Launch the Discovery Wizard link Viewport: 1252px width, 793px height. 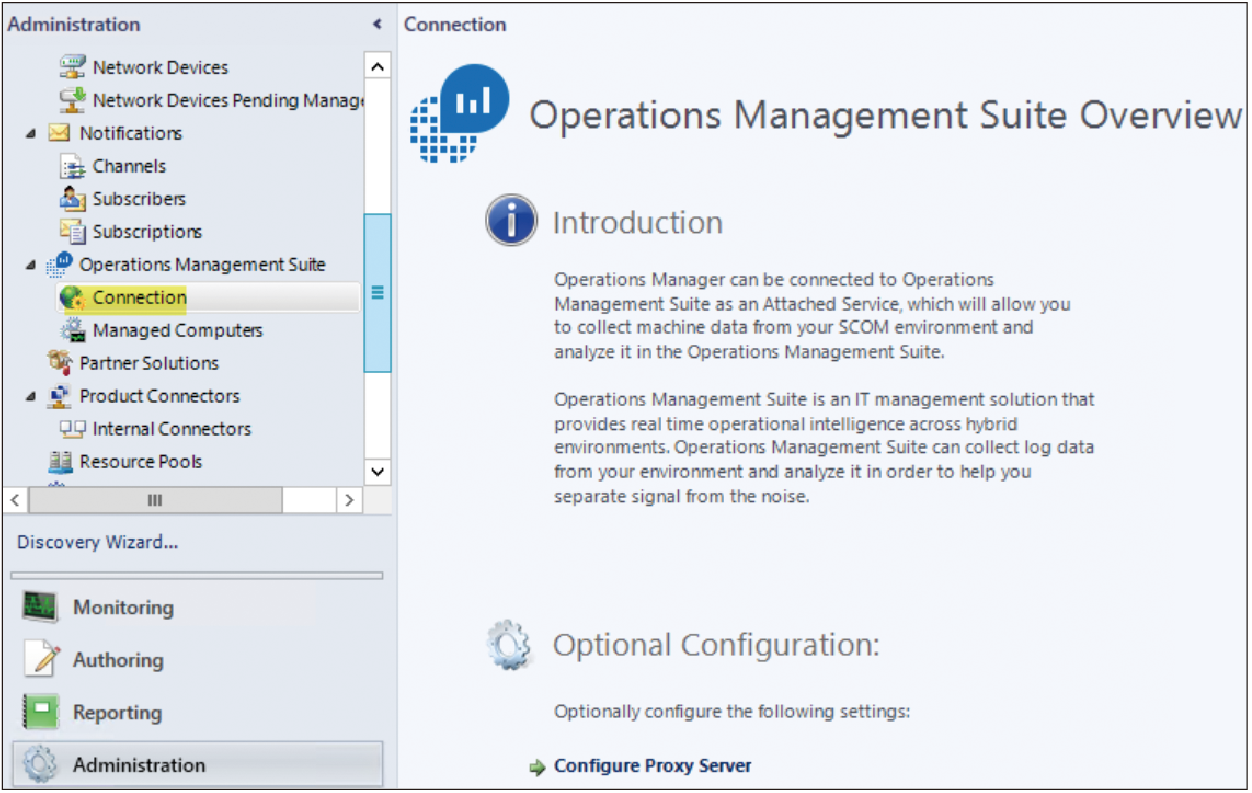click(97, 542)
